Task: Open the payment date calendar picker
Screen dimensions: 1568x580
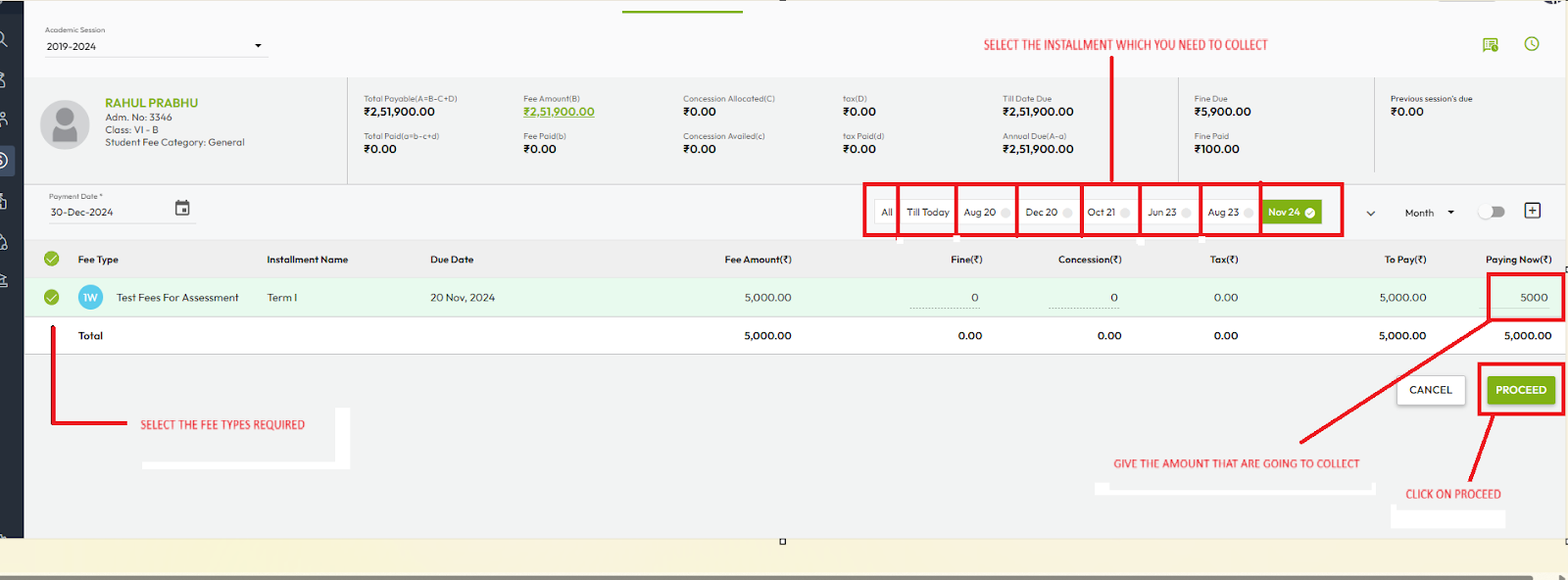Action: [x=182, y=208]
